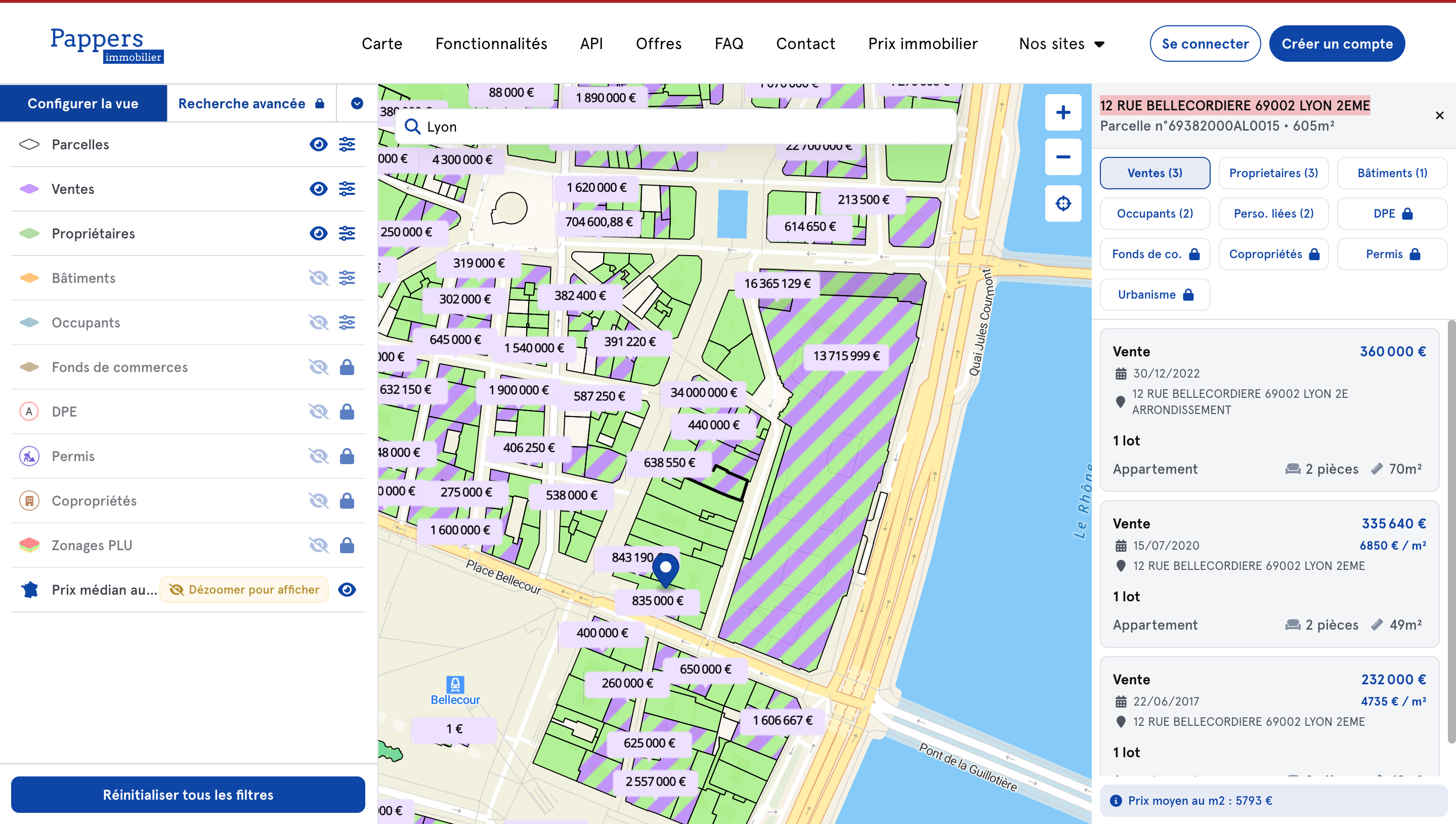Collapse the side panel with chevron button
1456x824 pixels.
[356, 104]
